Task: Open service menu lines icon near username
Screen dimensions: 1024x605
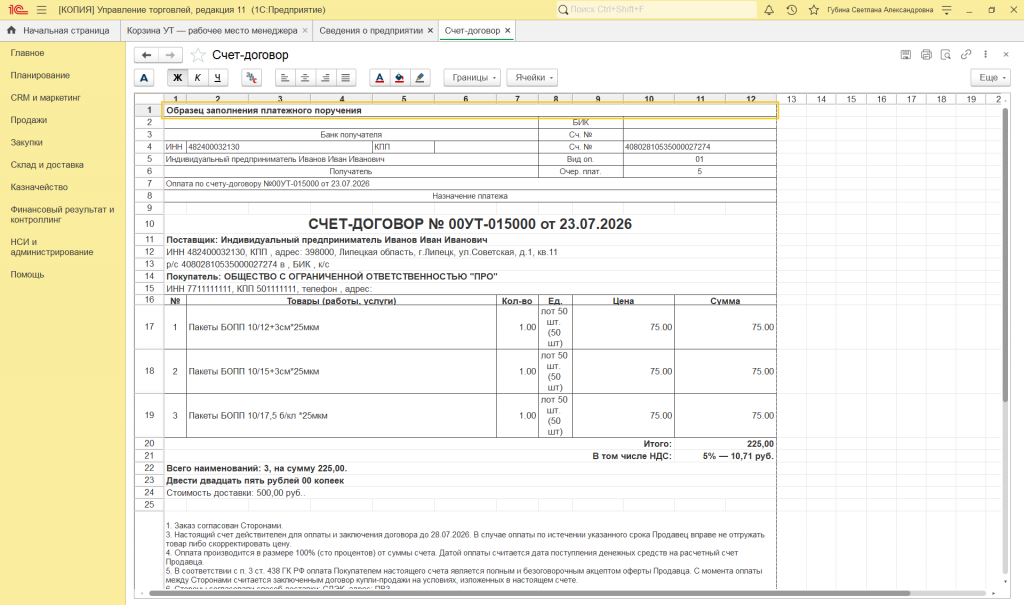Action: pos(947,10)
